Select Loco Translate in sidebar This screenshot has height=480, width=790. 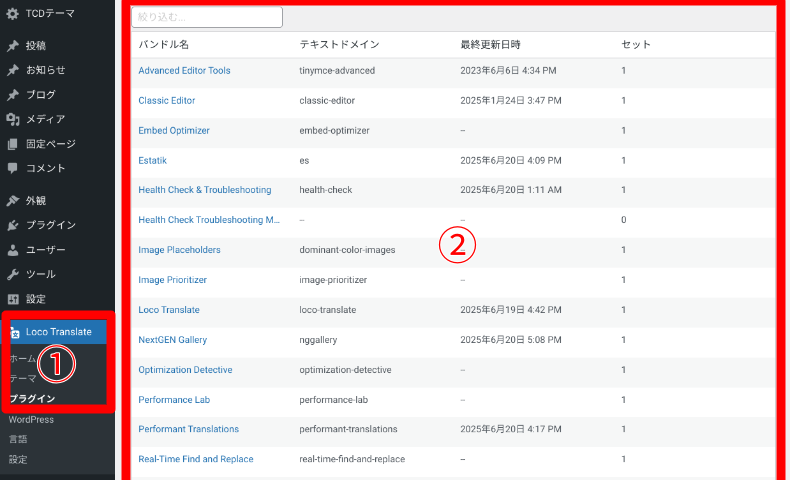[58, 332]
